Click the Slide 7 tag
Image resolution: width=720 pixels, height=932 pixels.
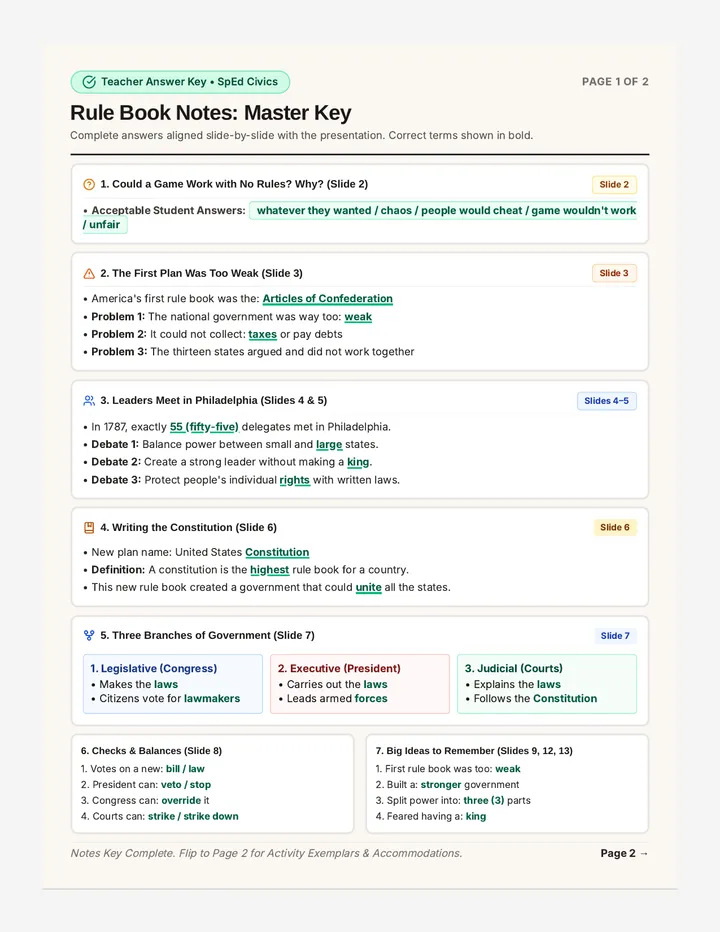pyautogui.click(x=615, y=635)
